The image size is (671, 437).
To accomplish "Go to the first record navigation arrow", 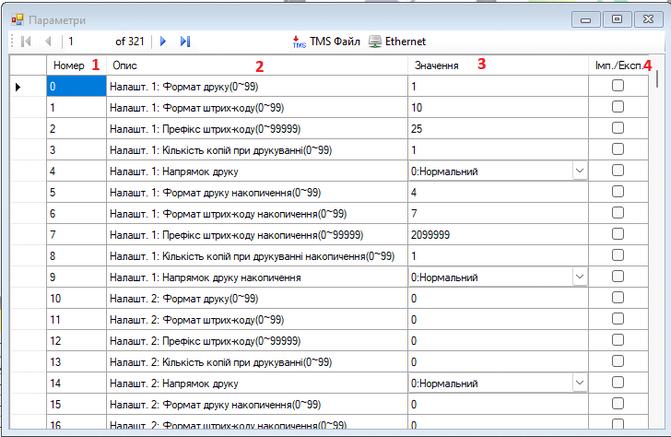I will pyautogui.click(x=26, y=41).
